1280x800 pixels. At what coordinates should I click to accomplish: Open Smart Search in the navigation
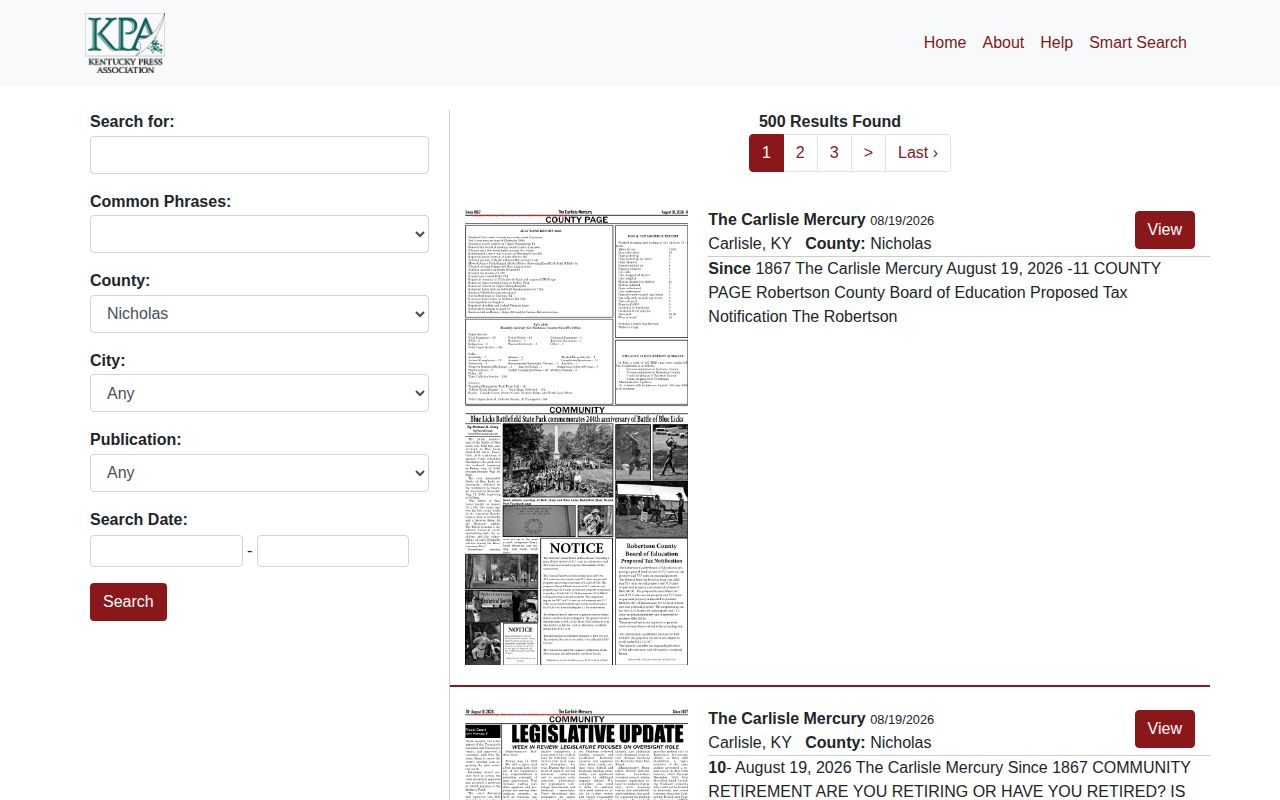1138,42
